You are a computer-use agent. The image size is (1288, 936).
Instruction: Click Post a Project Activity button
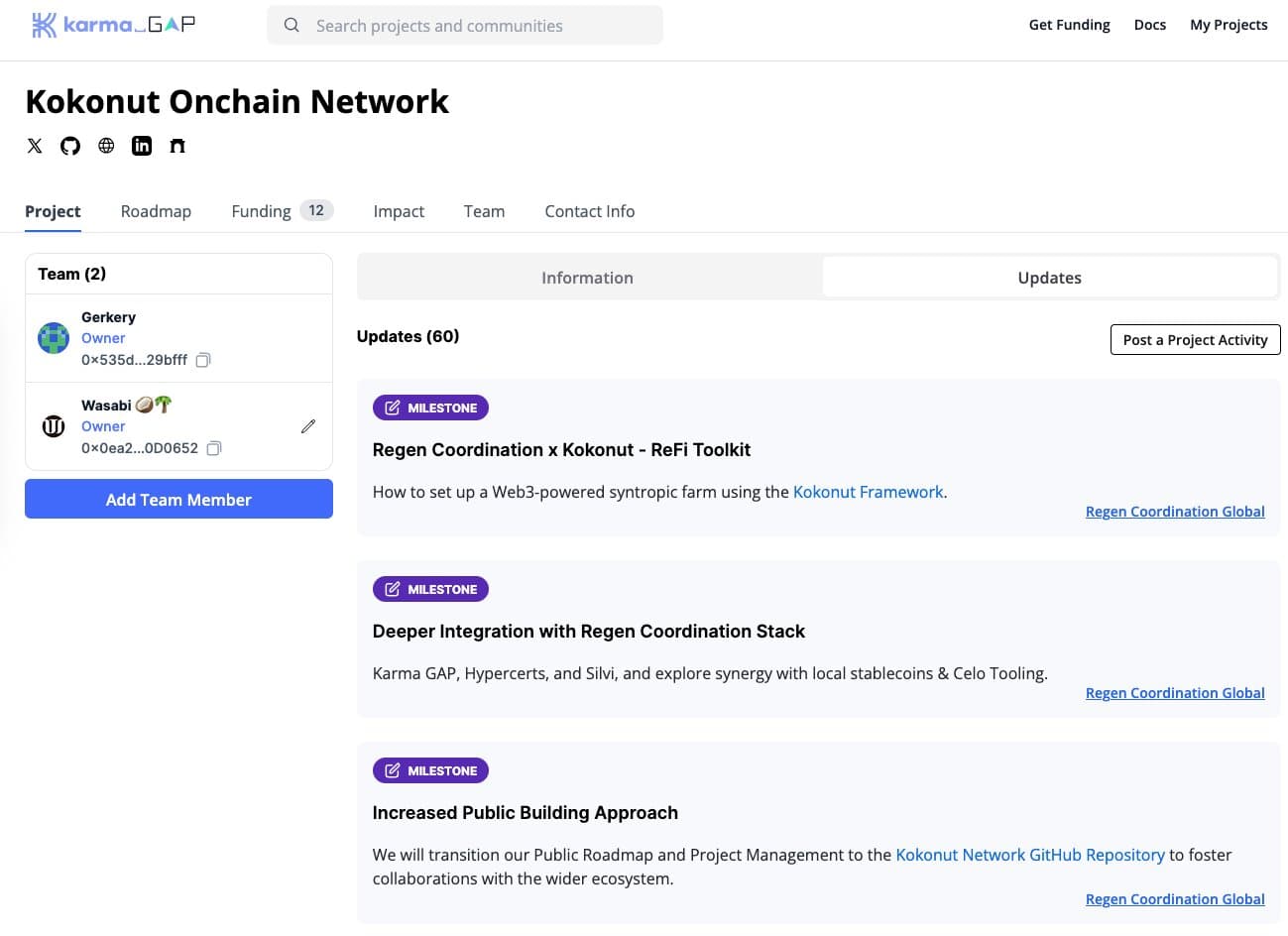click(x=1195, y=339)
